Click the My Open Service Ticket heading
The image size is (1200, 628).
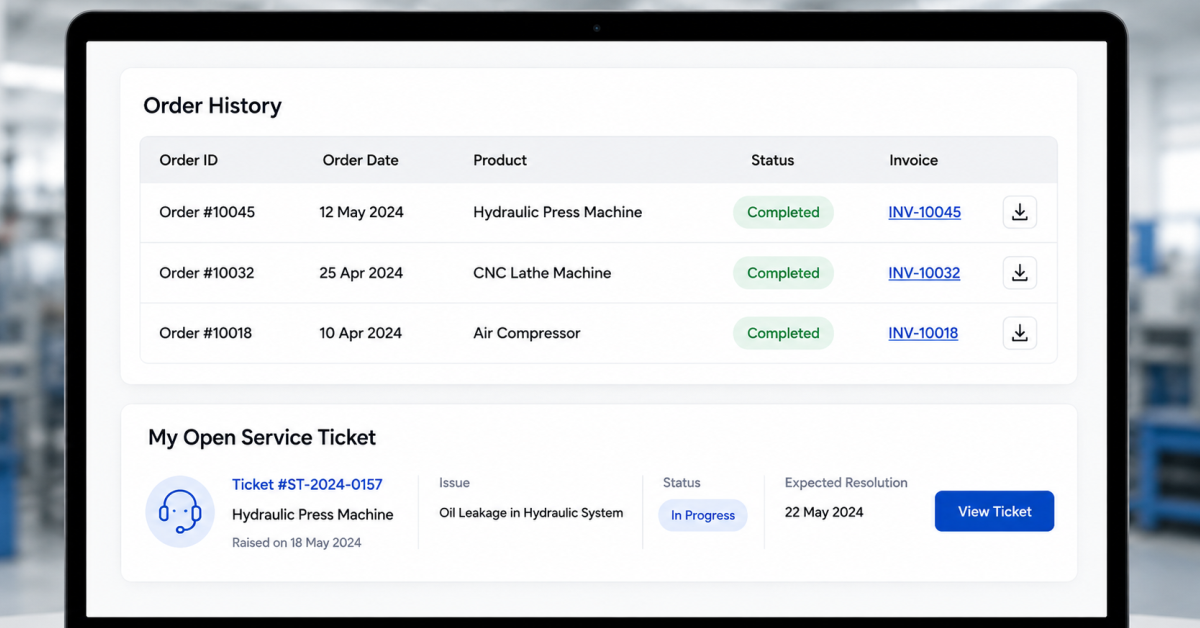click(x=262, y=437)
